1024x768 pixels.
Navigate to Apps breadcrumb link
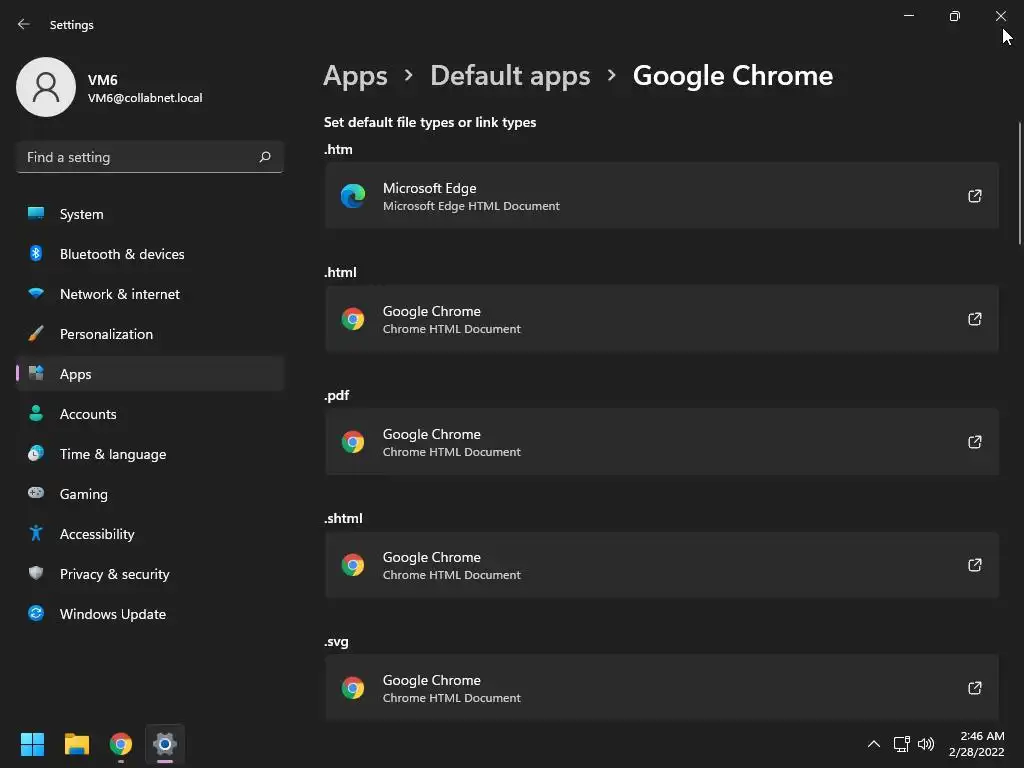pyautogui.click(x=355, y=76)
